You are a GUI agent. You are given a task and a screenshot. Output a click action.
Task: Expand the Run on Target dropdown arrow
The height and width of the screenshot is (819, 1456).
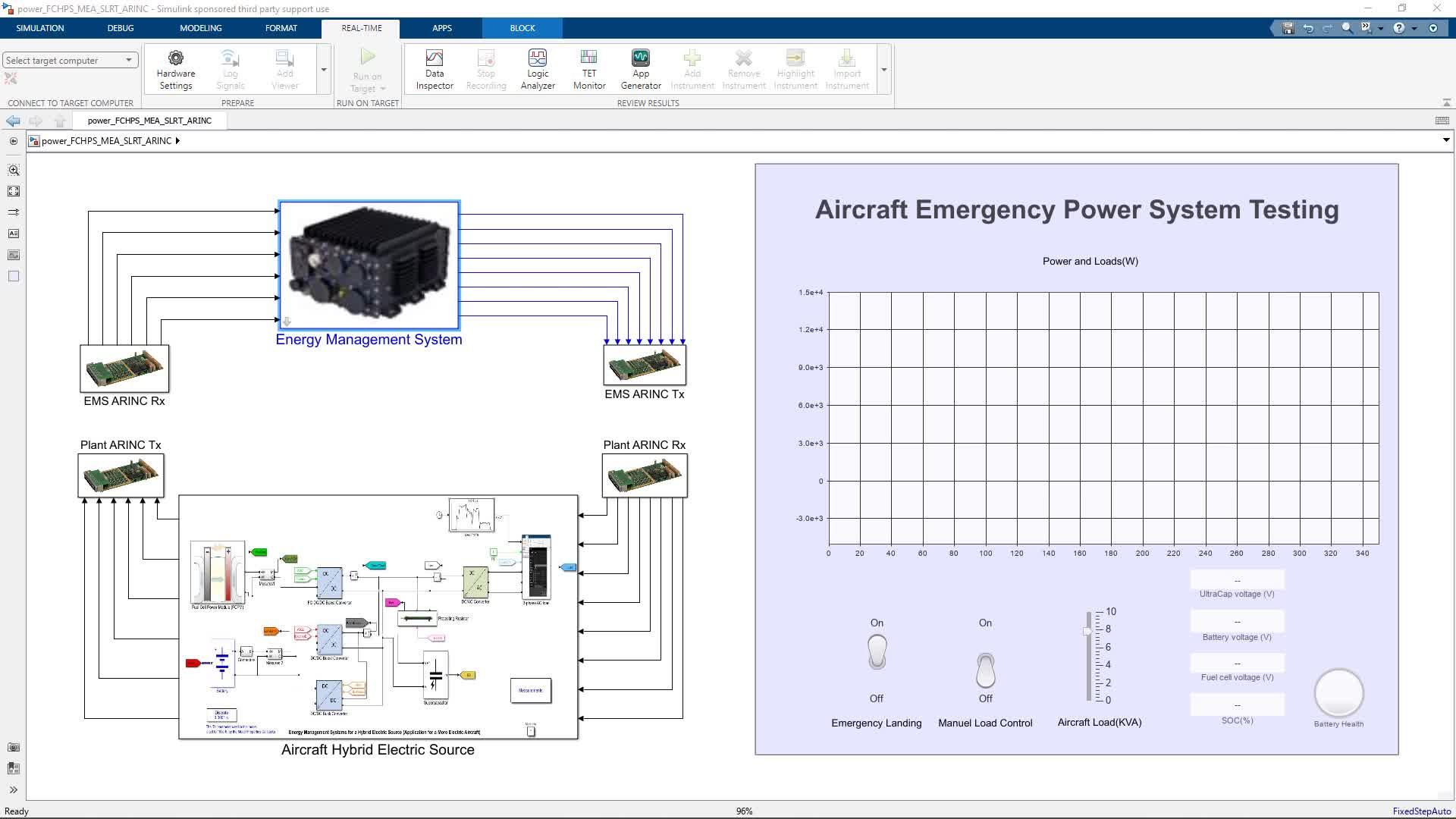[382, 88]
